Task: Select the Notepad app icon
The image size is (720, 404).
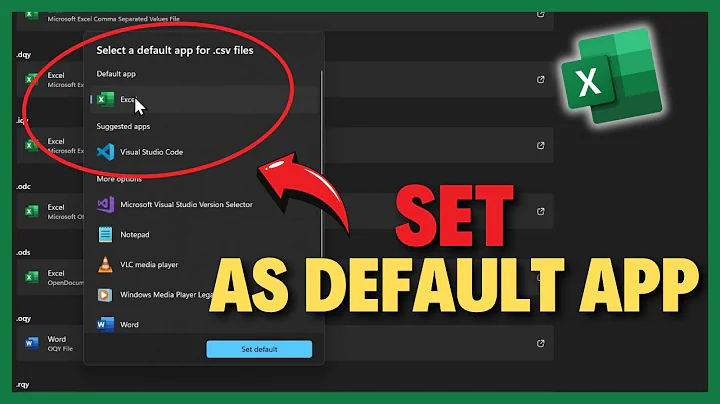Action: (x=105, y=234)
